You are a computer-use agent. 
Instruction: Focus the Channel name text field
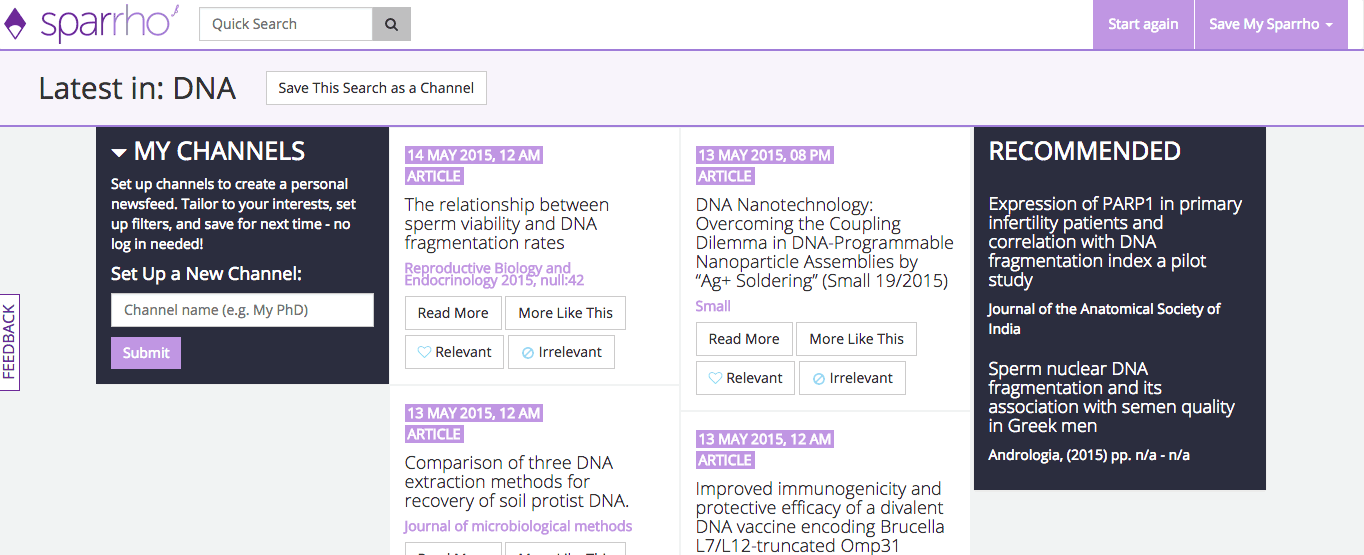tap(242, 310)
